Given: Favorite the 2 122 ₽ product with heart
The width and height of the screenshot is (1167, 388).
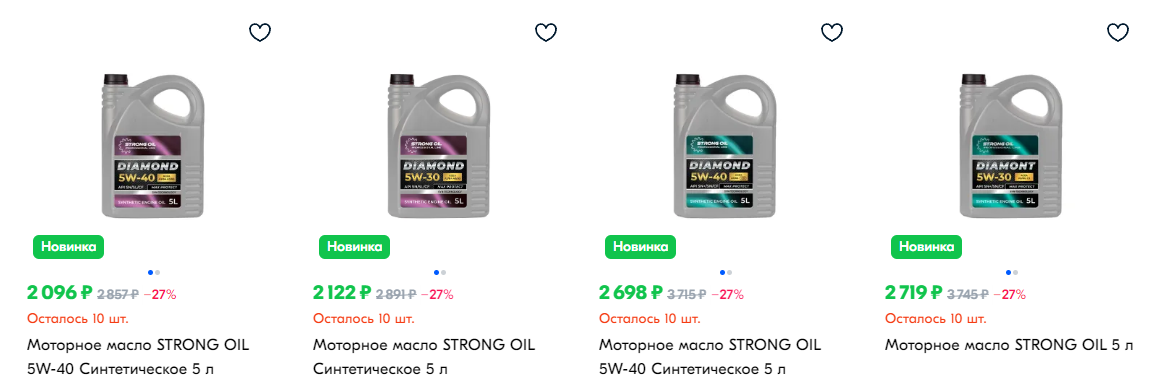Looking at the screenshot, I should [546, 32].
